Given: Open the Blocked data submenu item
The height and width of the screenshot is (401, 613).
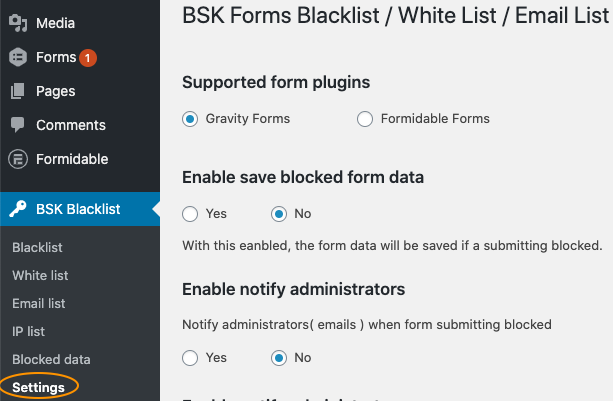Looking at the screenshot, I should [x=51, y=359].
